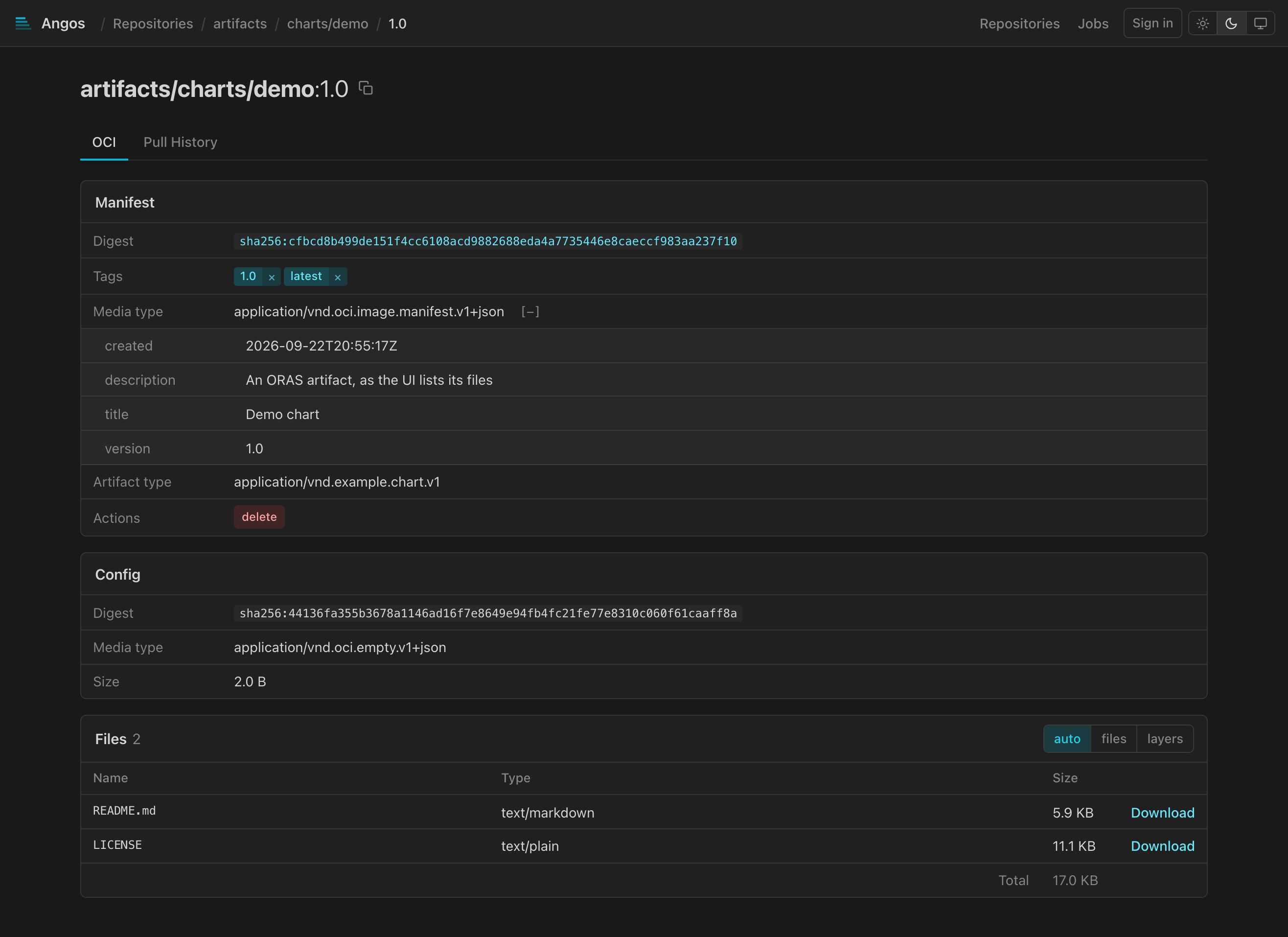Download the LICENSE file
This screenshot has height=937, width=1288.
[1163, 846]
